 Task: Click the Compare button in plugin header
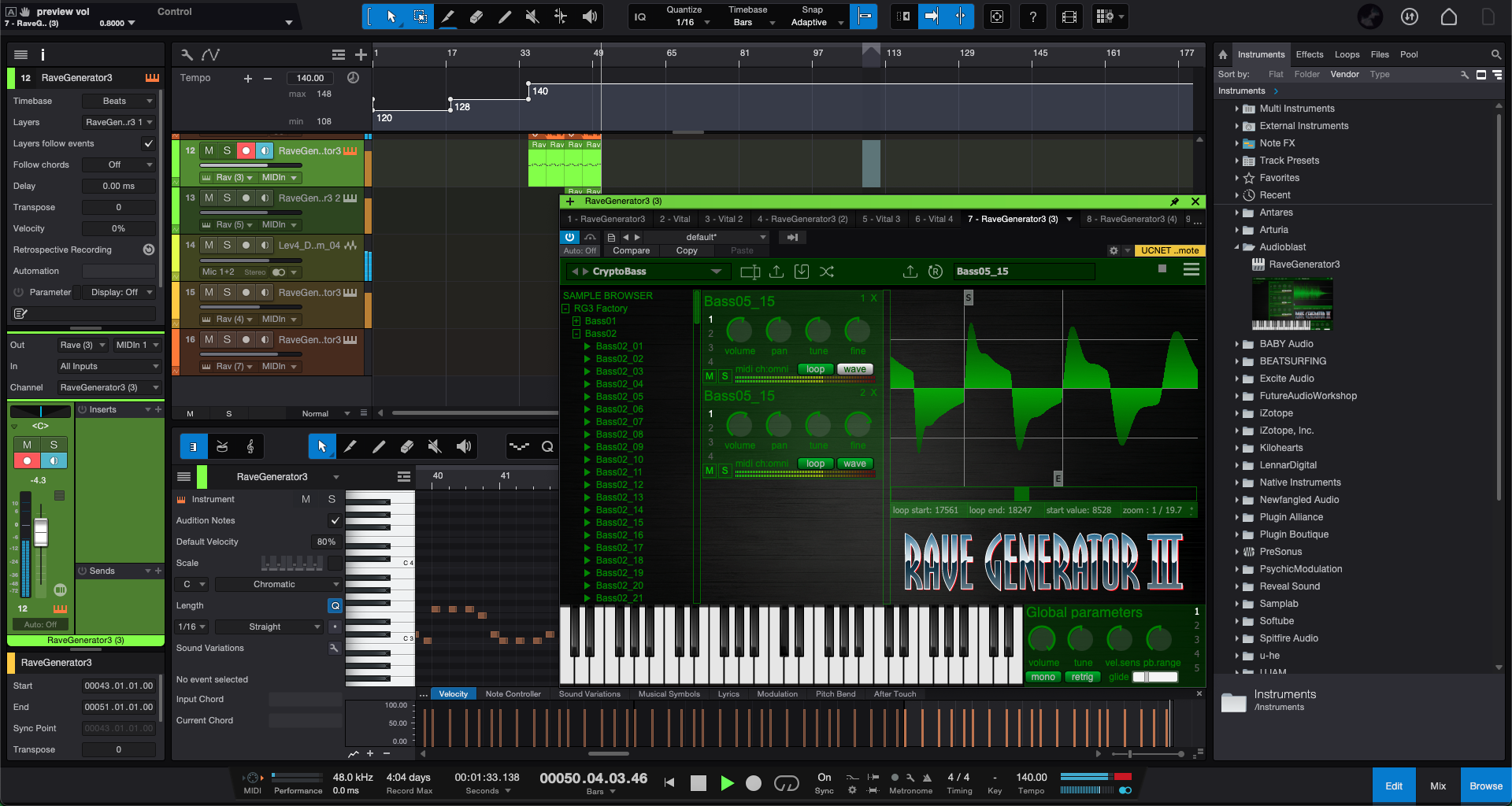pyautogui.click(x=631, y=250)
